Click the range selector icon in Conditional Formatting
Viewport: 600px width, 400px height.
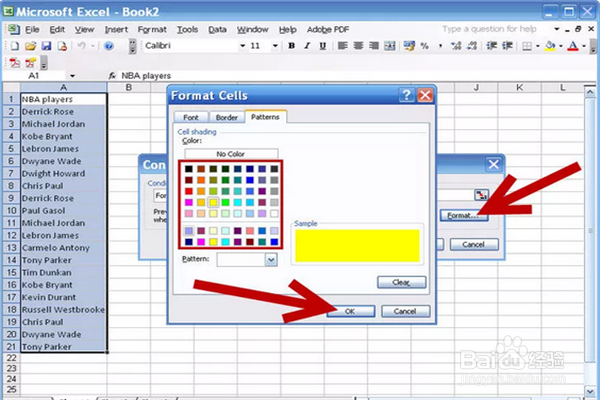[x=481, y=194]
